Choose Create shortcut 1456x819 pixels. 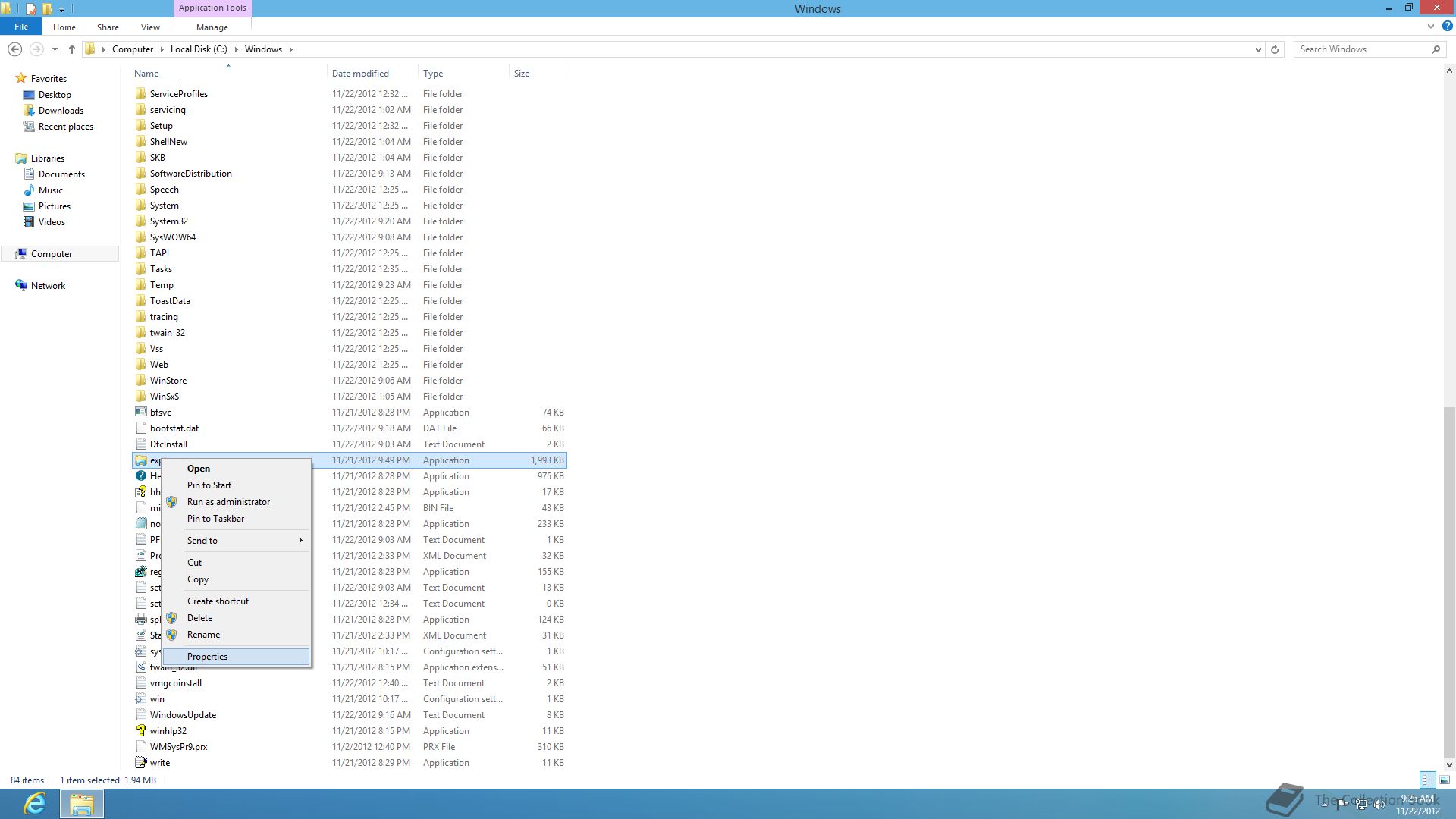point(237,601)
